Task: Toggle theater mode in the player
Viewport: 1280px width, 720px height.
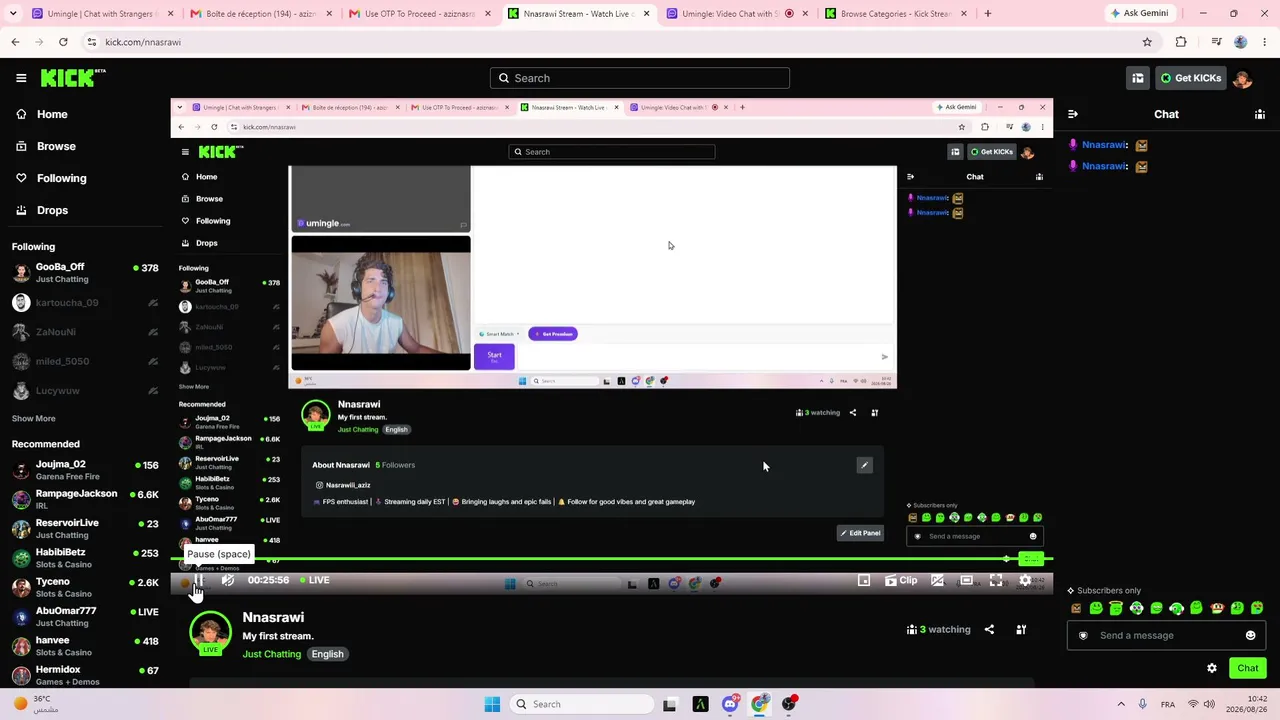Action: [966, 580]
